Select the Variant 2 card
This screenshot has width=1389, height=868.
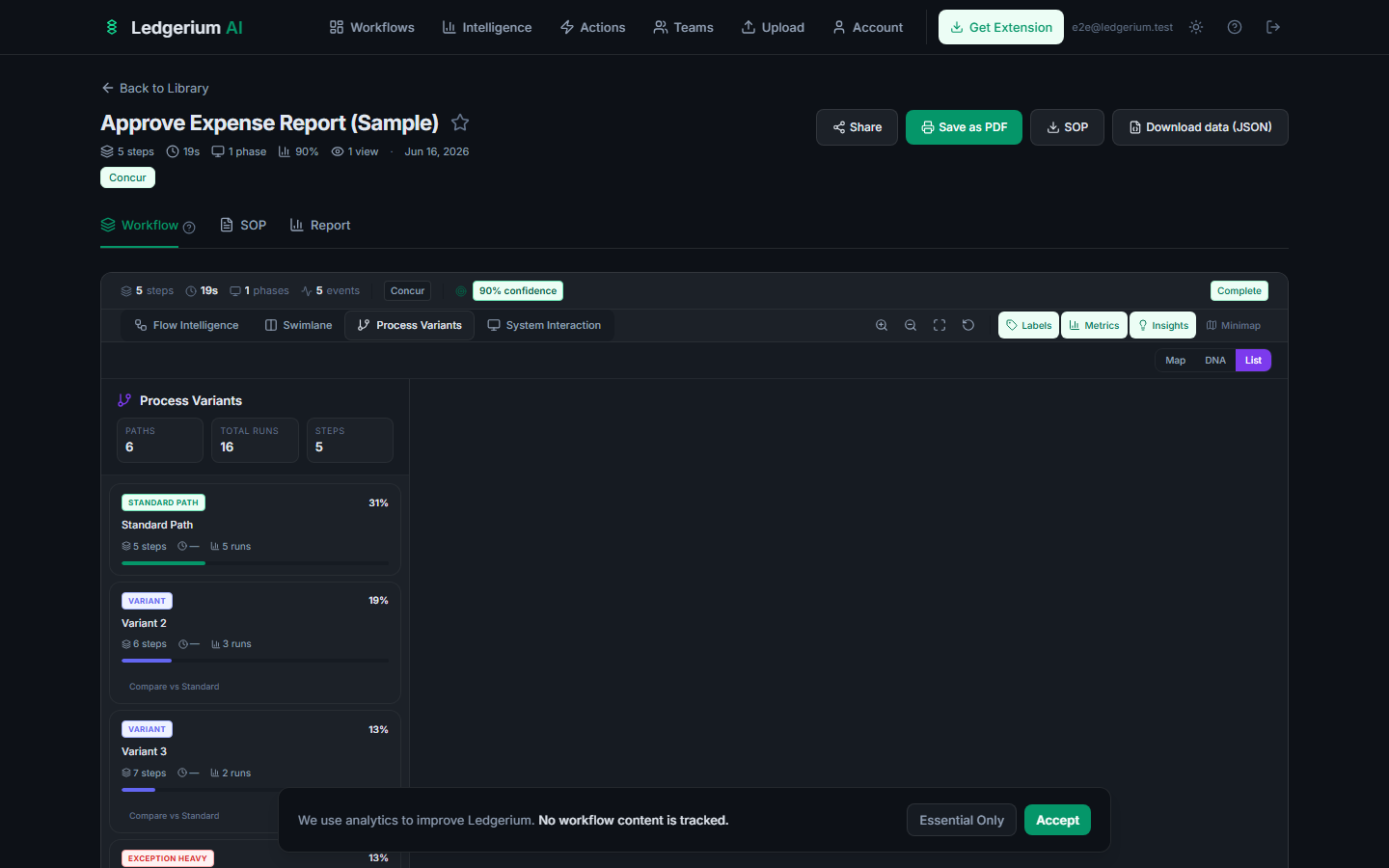pos(255,642)
